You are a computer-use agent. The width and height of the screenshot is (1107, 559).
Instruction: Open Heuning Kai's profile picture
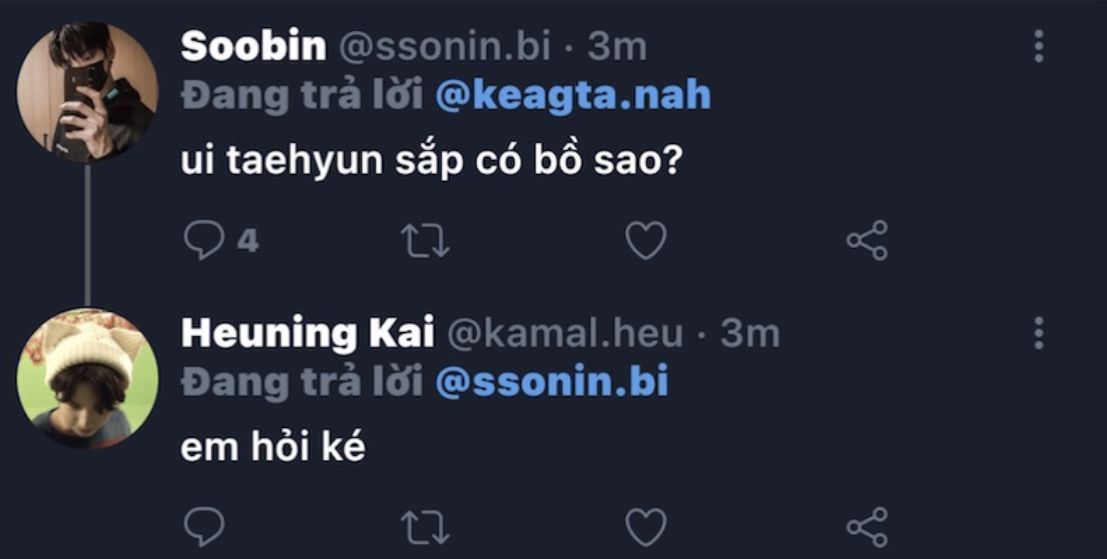pyautogui.click(x=87, y=377)
